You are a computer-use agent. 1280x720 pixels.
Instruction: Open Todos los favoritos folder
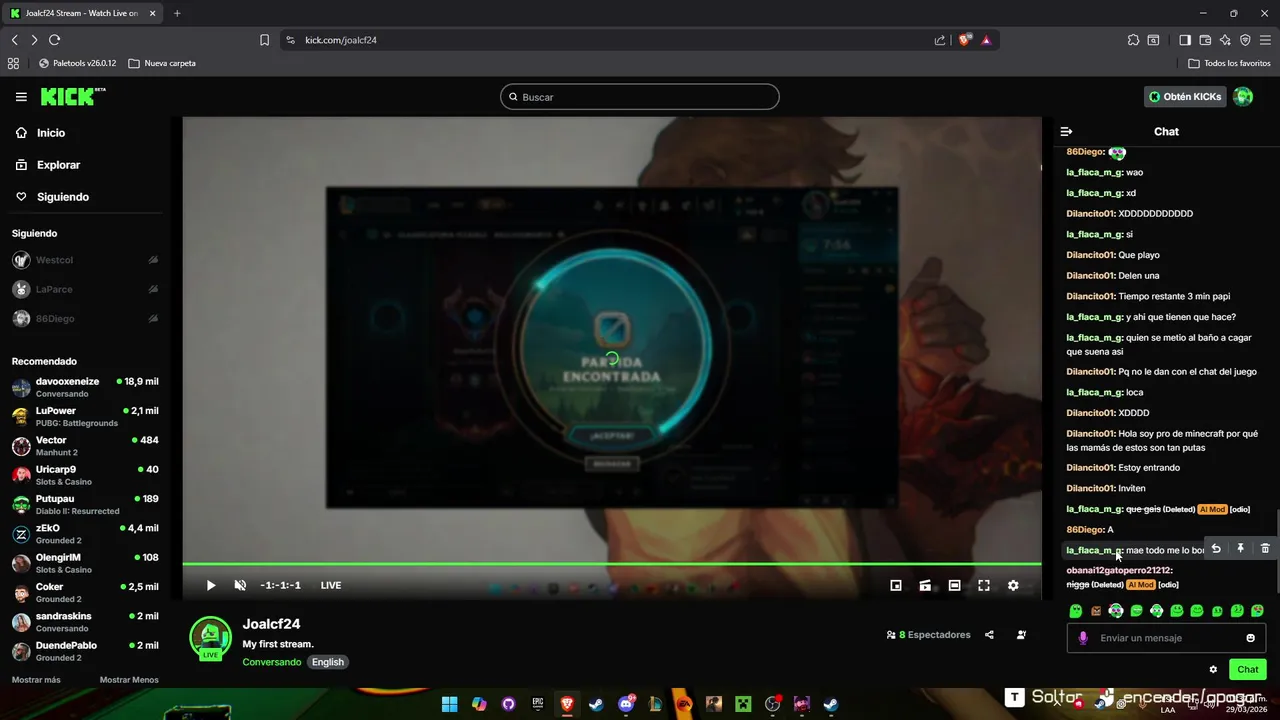click(1229, 63)
